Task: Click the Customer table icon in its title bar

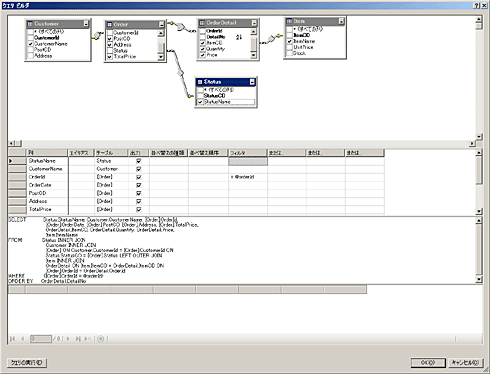Action: pyautogui.click(x=30, y=24)
